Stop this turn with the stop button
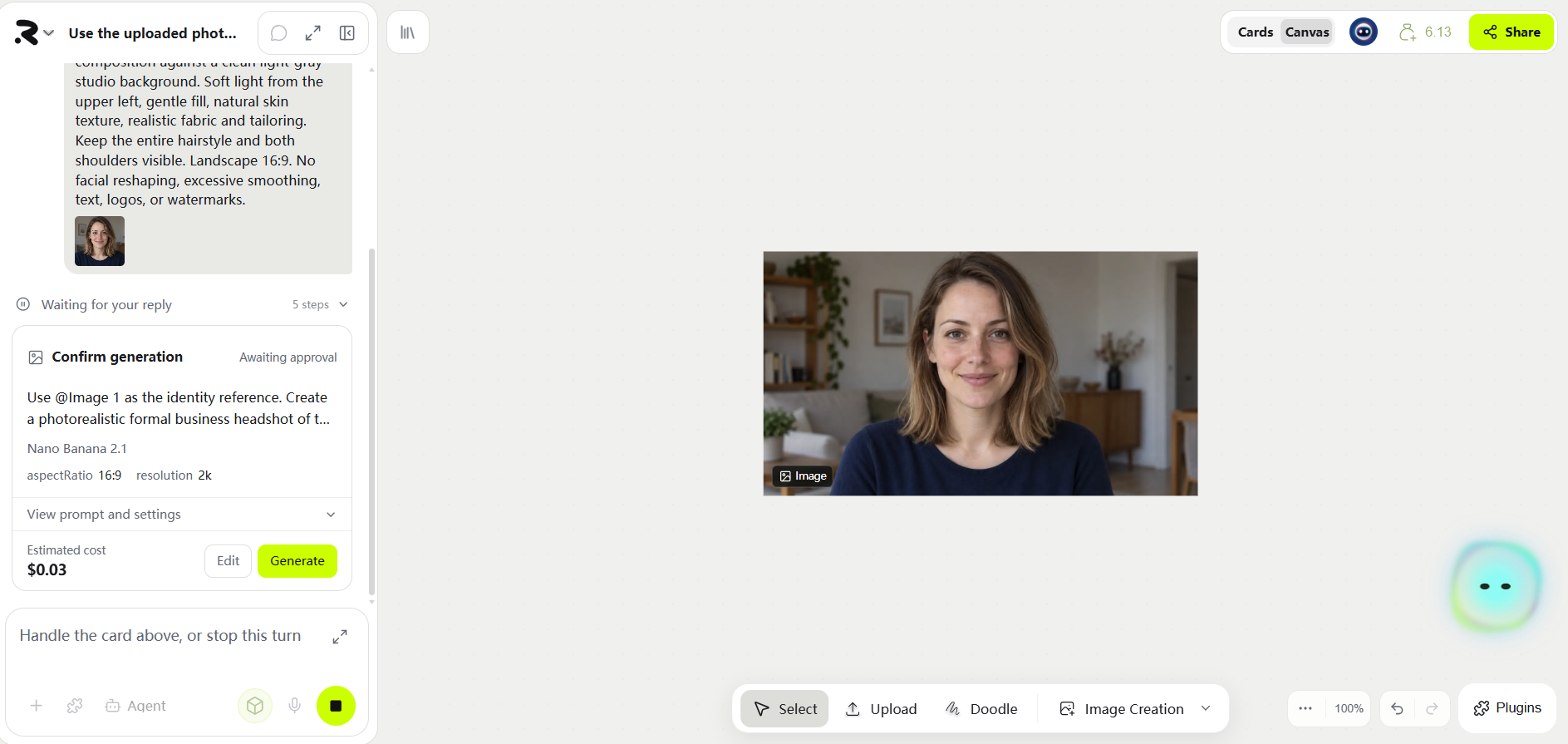Image resolution: width=1568 pixels, height=744 pixels. tap(336, 706)
